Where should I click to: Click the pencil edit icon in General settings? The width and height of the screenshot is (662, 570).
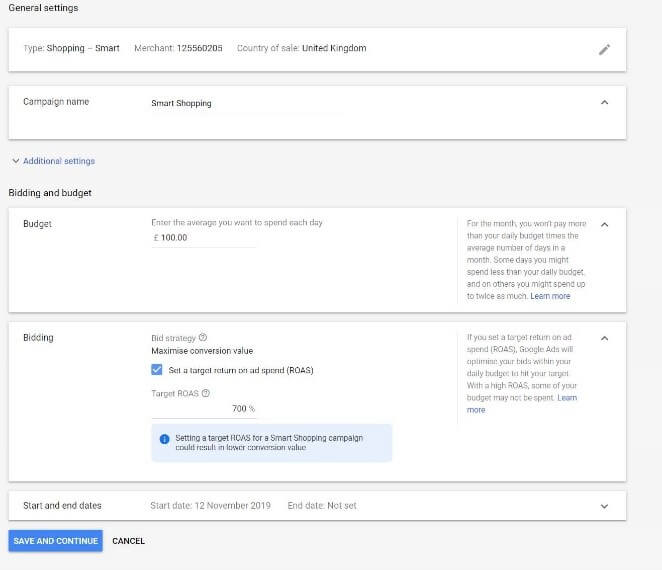point(604,49)
